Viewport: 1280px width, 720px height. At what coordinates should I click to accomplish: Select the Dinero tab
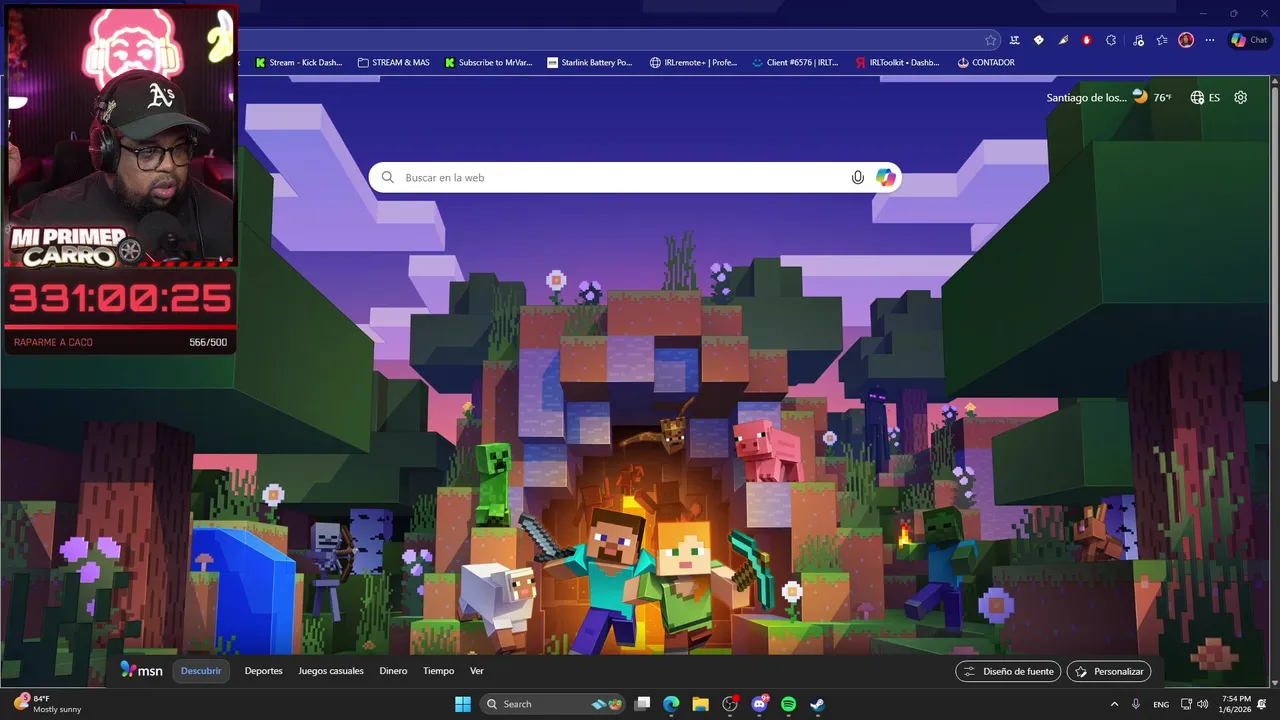[393, 671]
